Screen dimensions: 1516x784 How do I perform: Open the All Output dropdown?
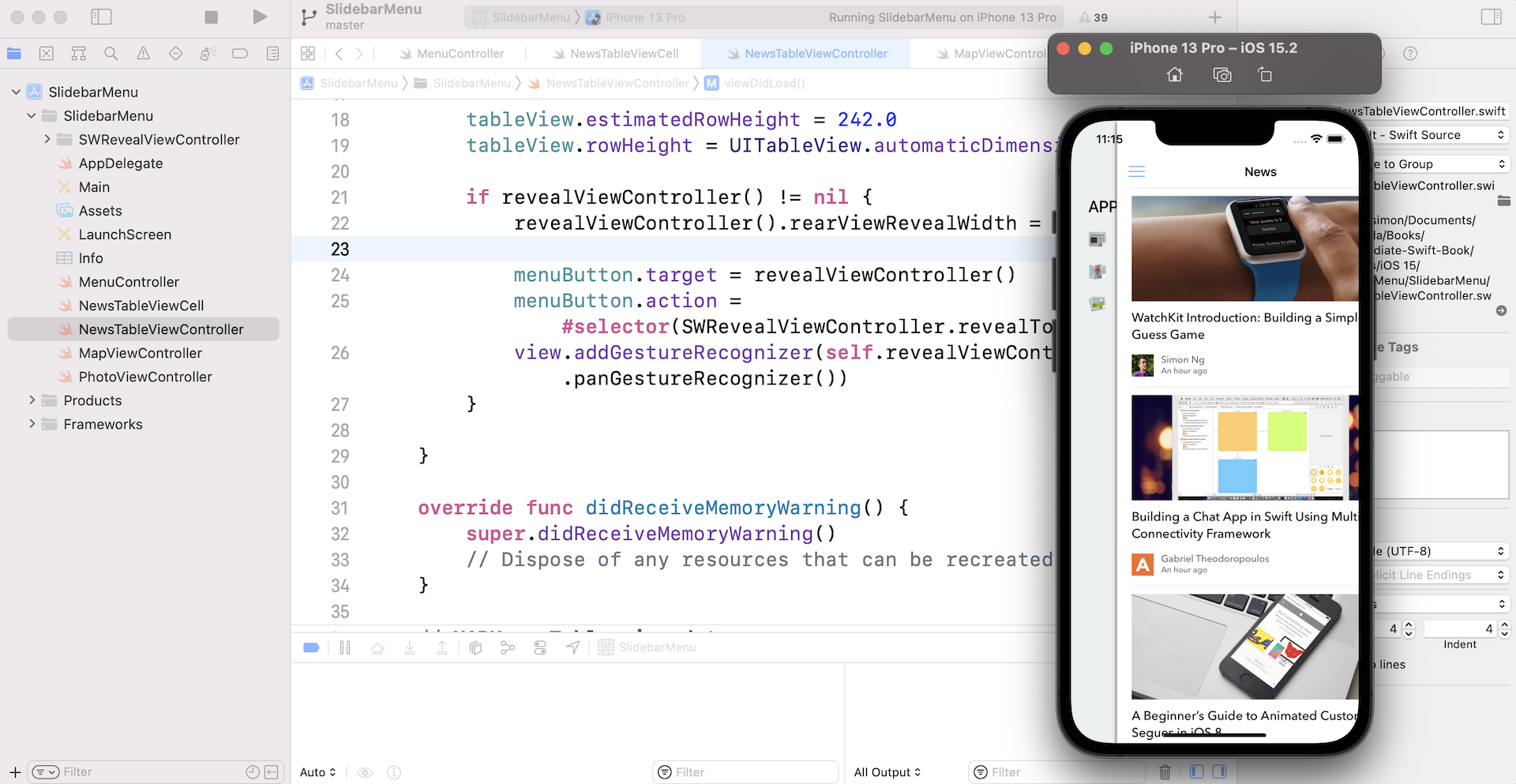pos(887,772)
